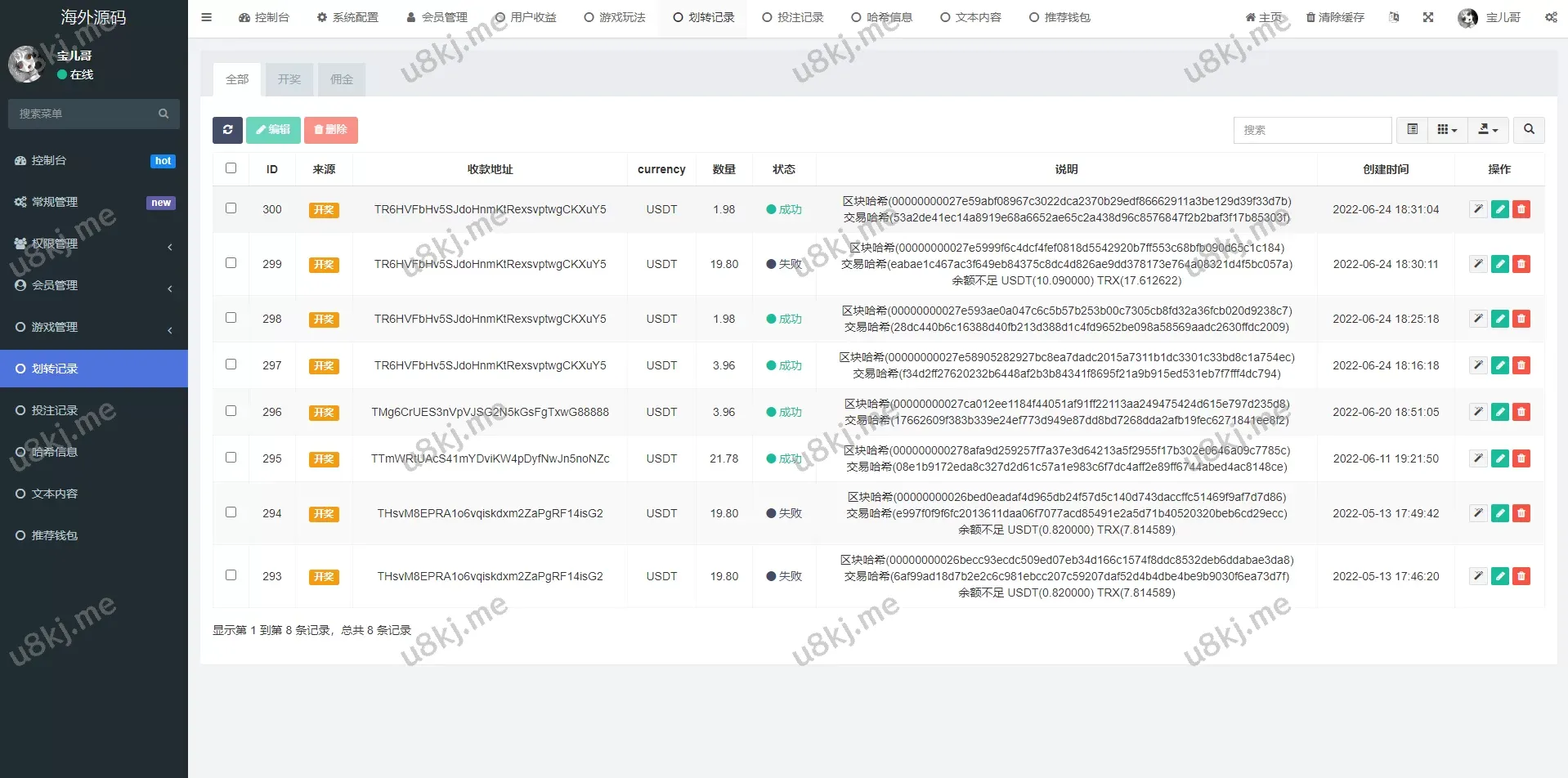Image resolution: width=1568 pixels, height=778 pixels.
Task: Open the settings gears icon at top right
Action: 1551,17
